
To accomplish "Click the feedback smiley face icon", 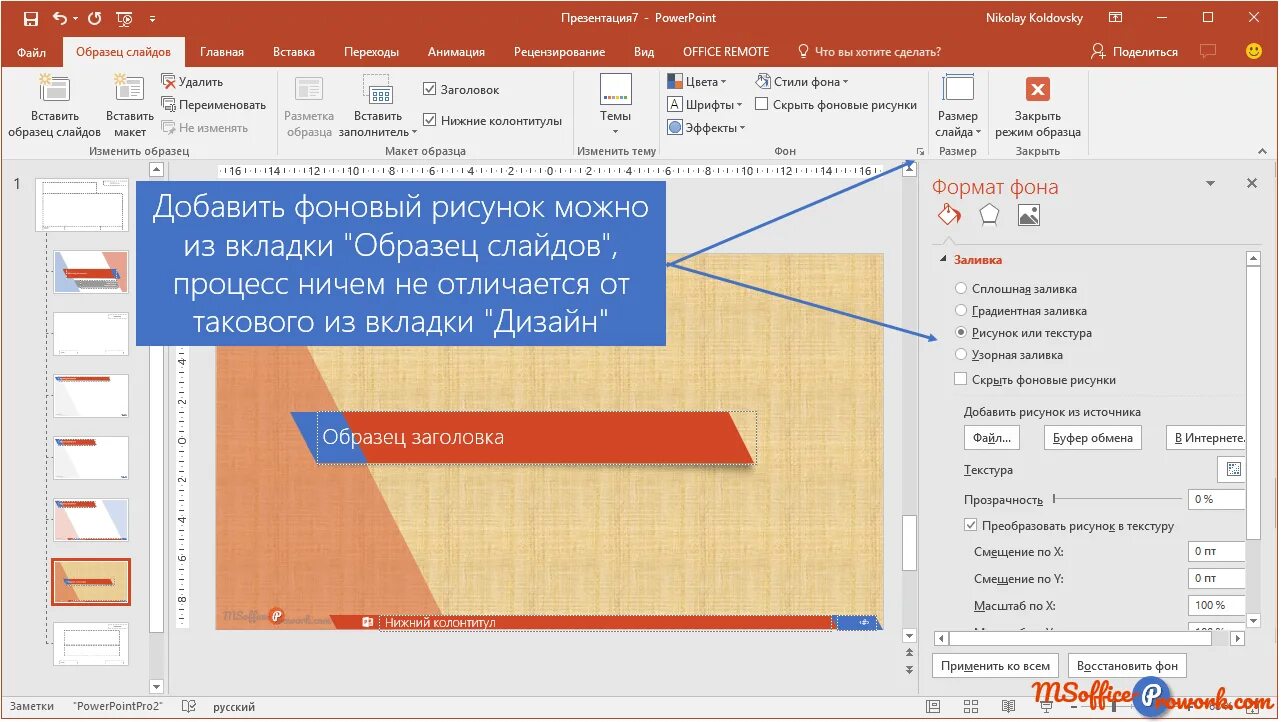I will (x=1254, y=51).
